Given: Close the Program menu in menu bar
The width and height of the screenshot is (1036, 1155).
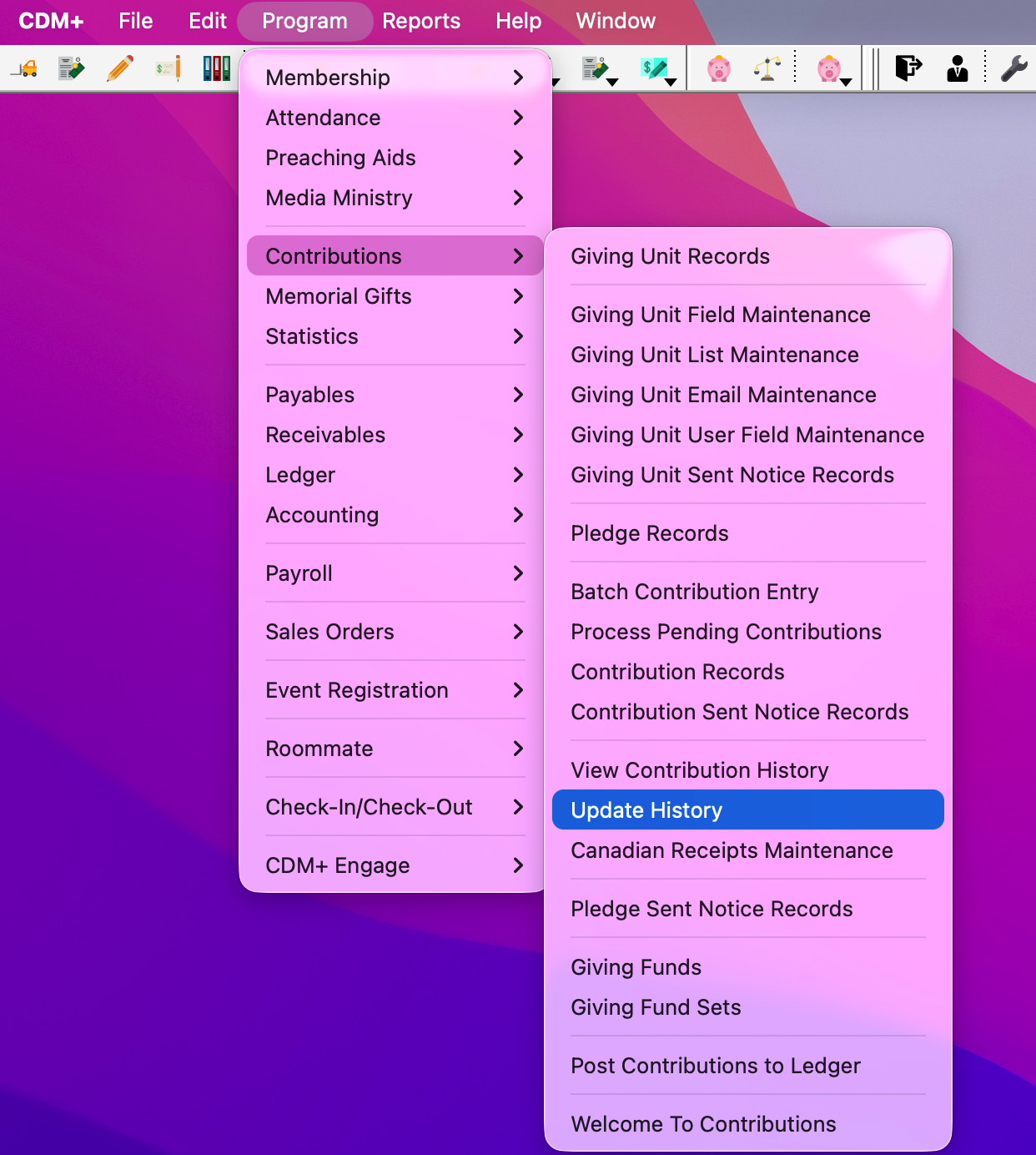Looking at the screenshot, I should (x=304, y=21).
